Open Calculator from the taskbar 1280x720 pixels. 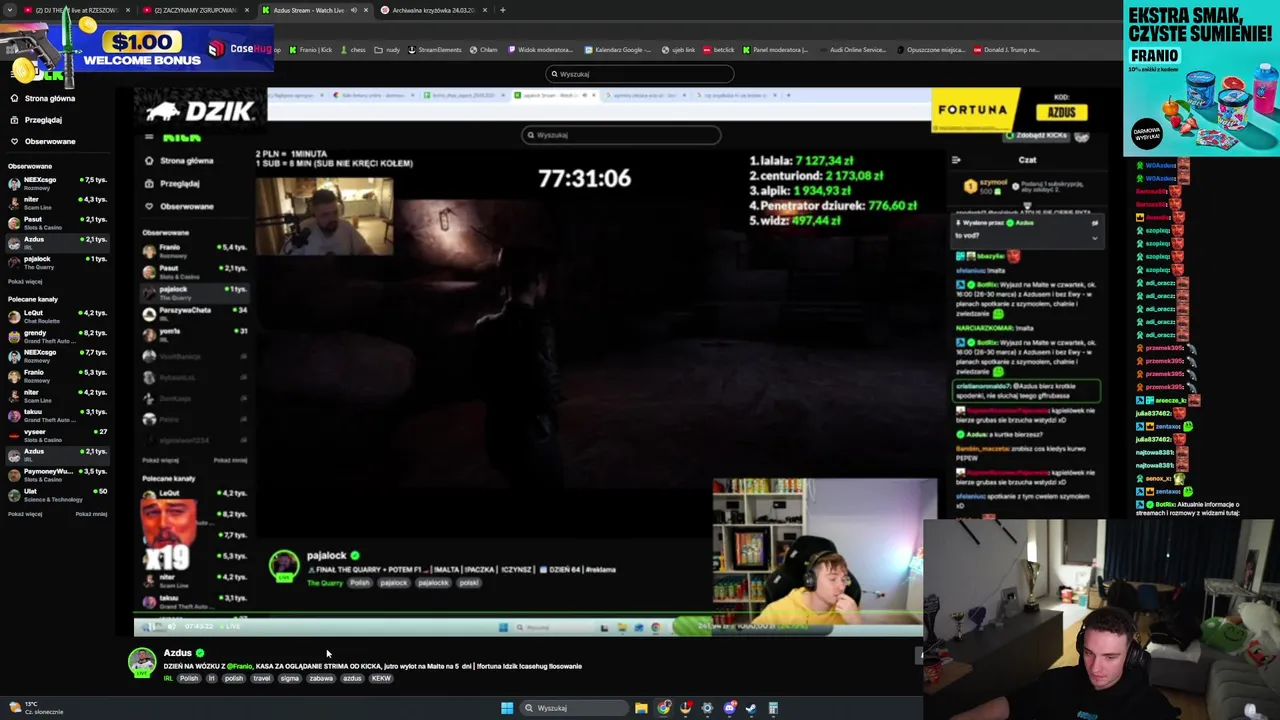pyautogui.click(x=773, y=709)
